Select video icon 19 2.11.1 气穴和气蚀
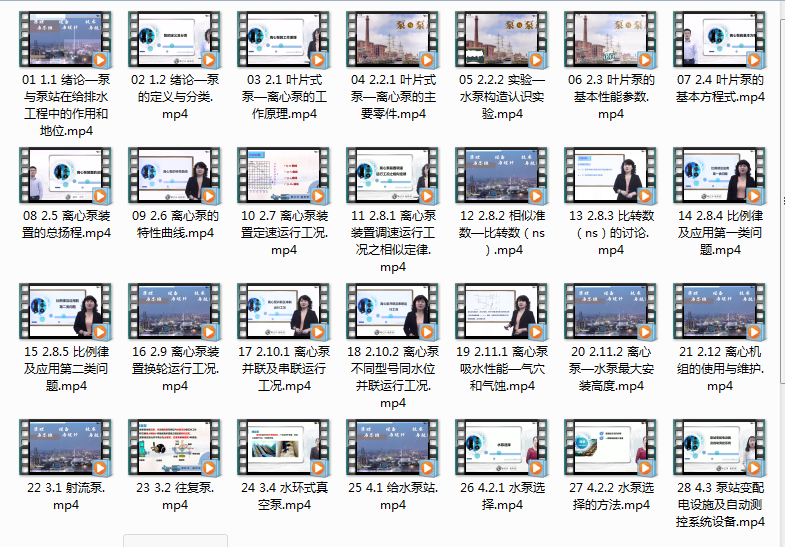 (x=502, y=312)
